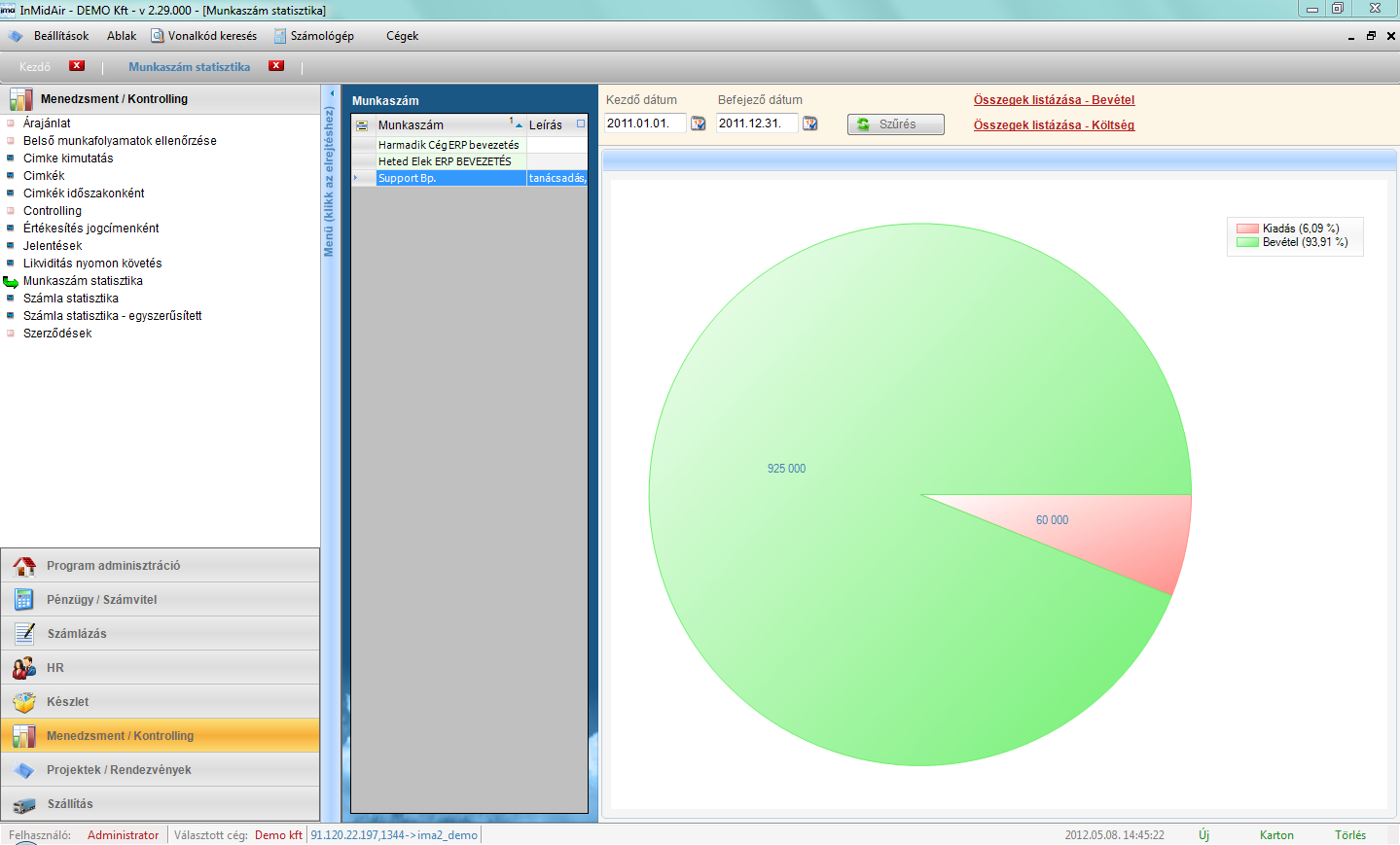Image resolution: width=1400 pixels, height=845 pixels.
Task: Open the Számológép calculator
Action: [x=322, y=36]
